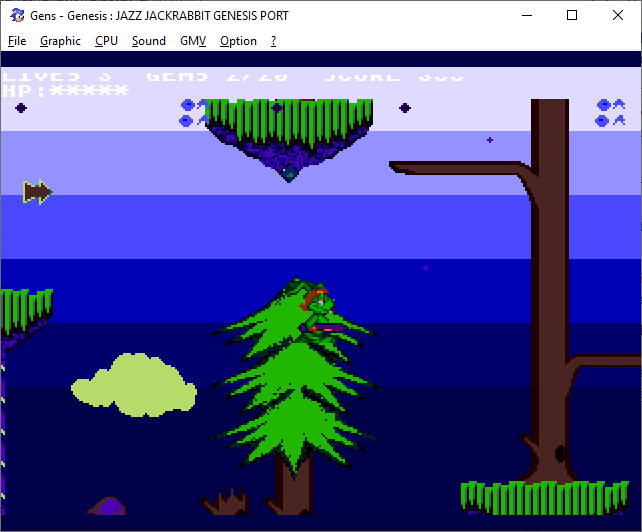Click the brown arrow sign in game

[x=37, y=192]
